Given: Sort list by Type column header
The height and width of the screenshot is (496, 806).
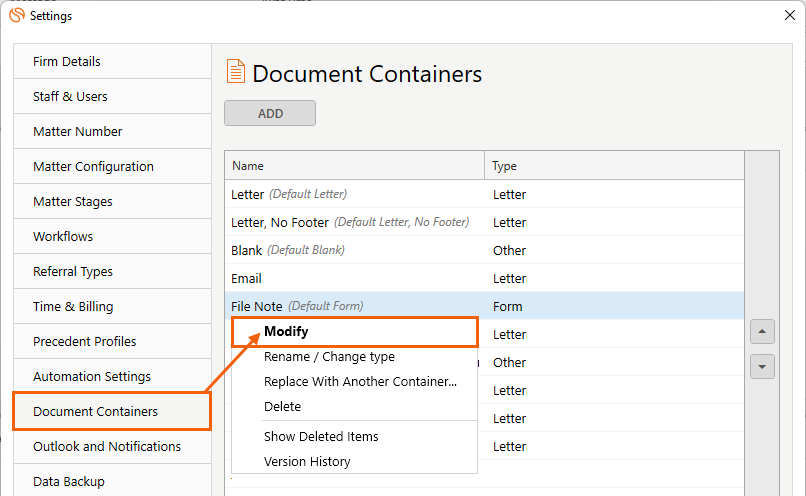Looking at the screenshot, I should point(613,166).
